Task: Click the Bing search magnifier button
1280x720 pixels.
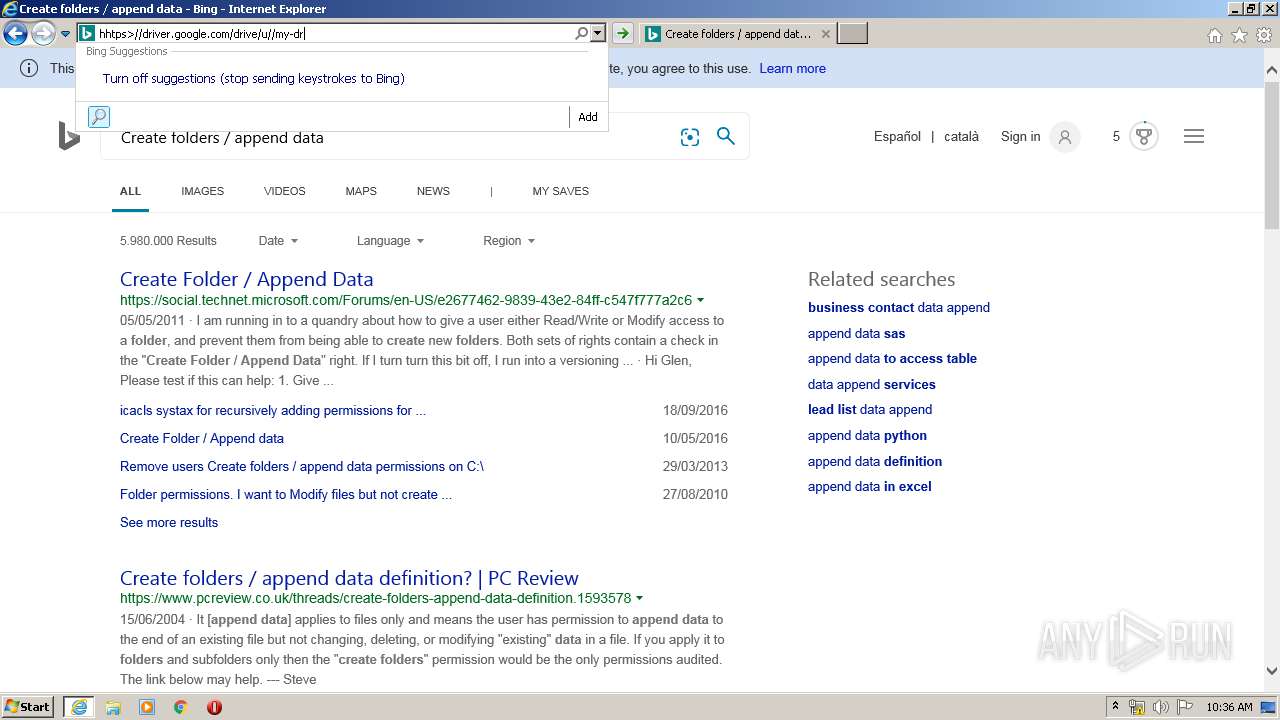Action: point(726,136)
